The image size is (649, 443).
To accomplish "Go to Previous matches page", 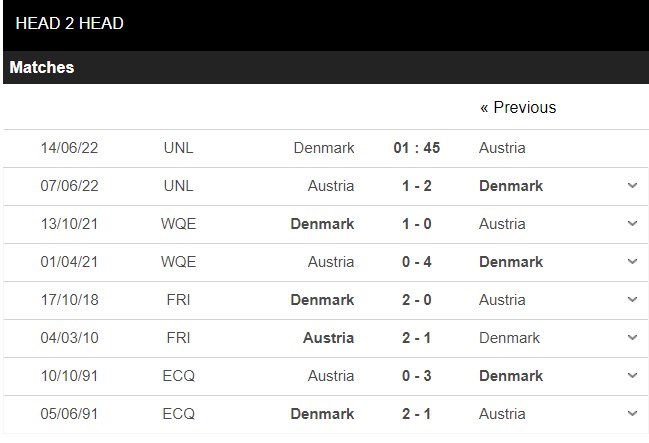I will click(x=518, y=107).
